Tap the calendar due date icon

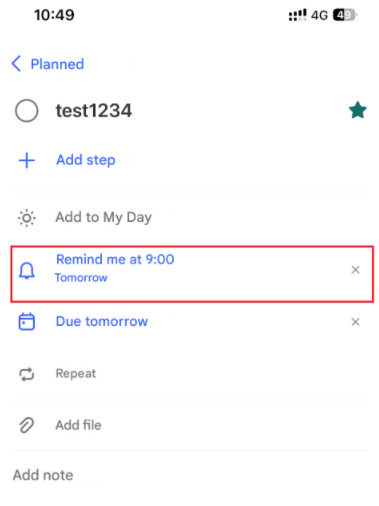27,322
